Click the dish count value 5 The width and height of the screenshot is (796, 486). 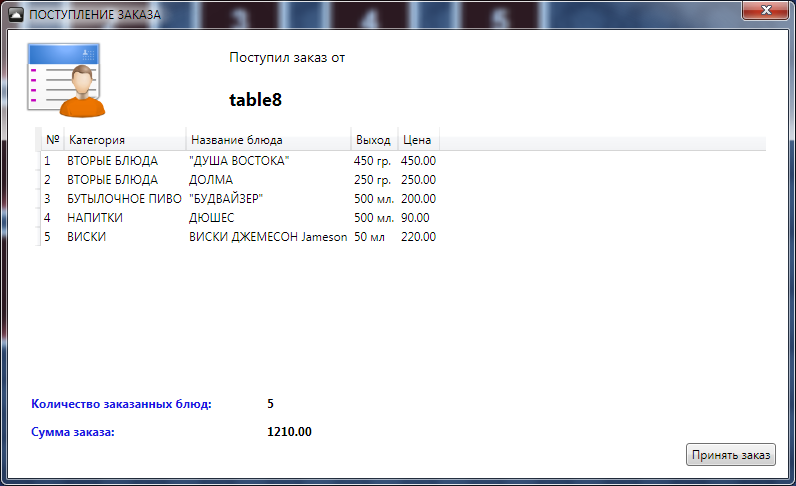point(271,404)
